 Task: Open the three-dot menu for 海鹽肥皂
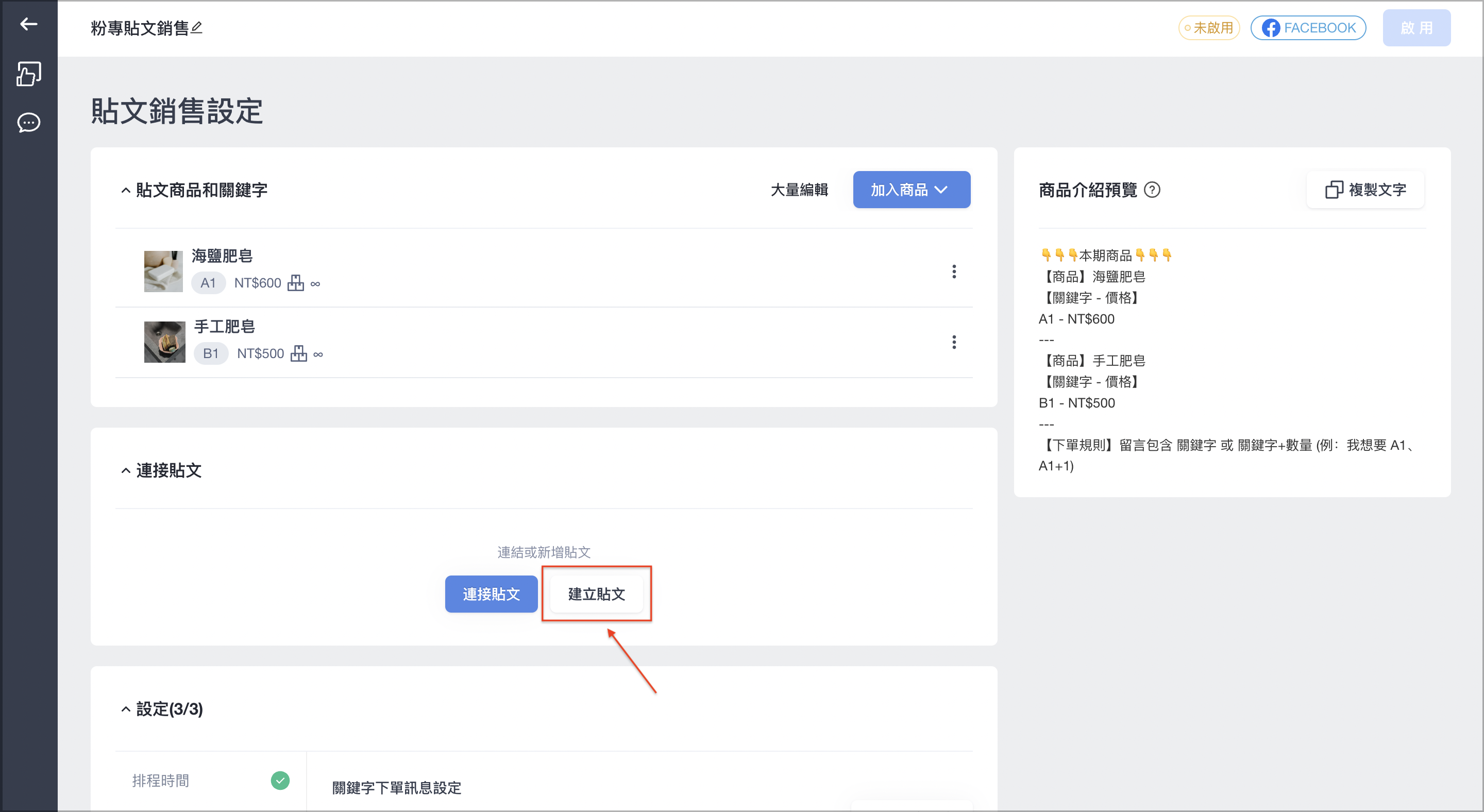(954, 271)
